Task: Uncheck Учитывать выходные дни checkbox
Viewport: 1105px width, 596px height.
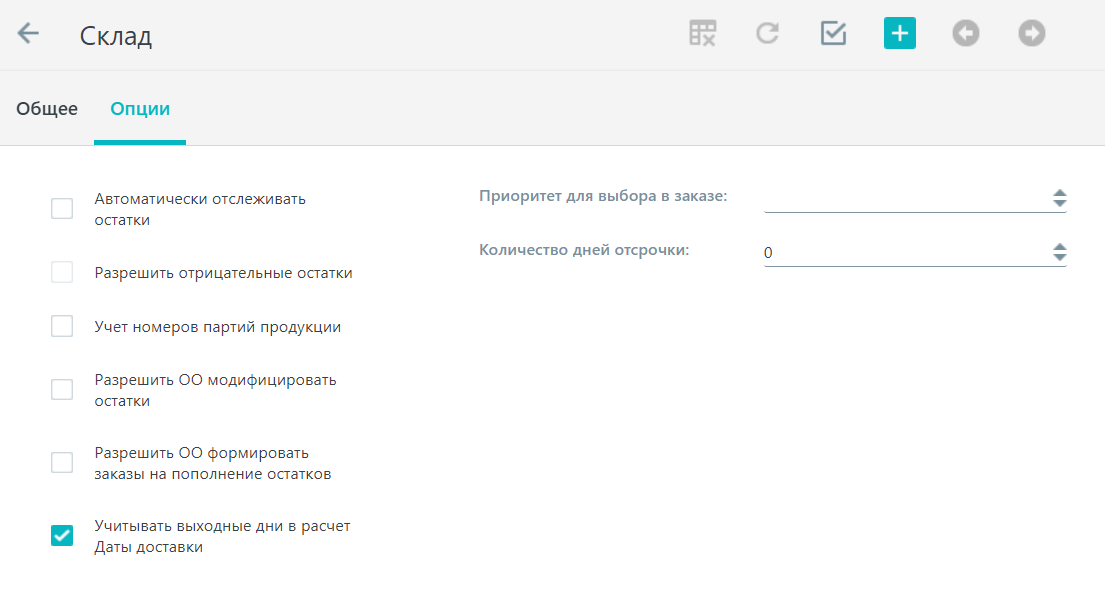Action: [62, 535]
